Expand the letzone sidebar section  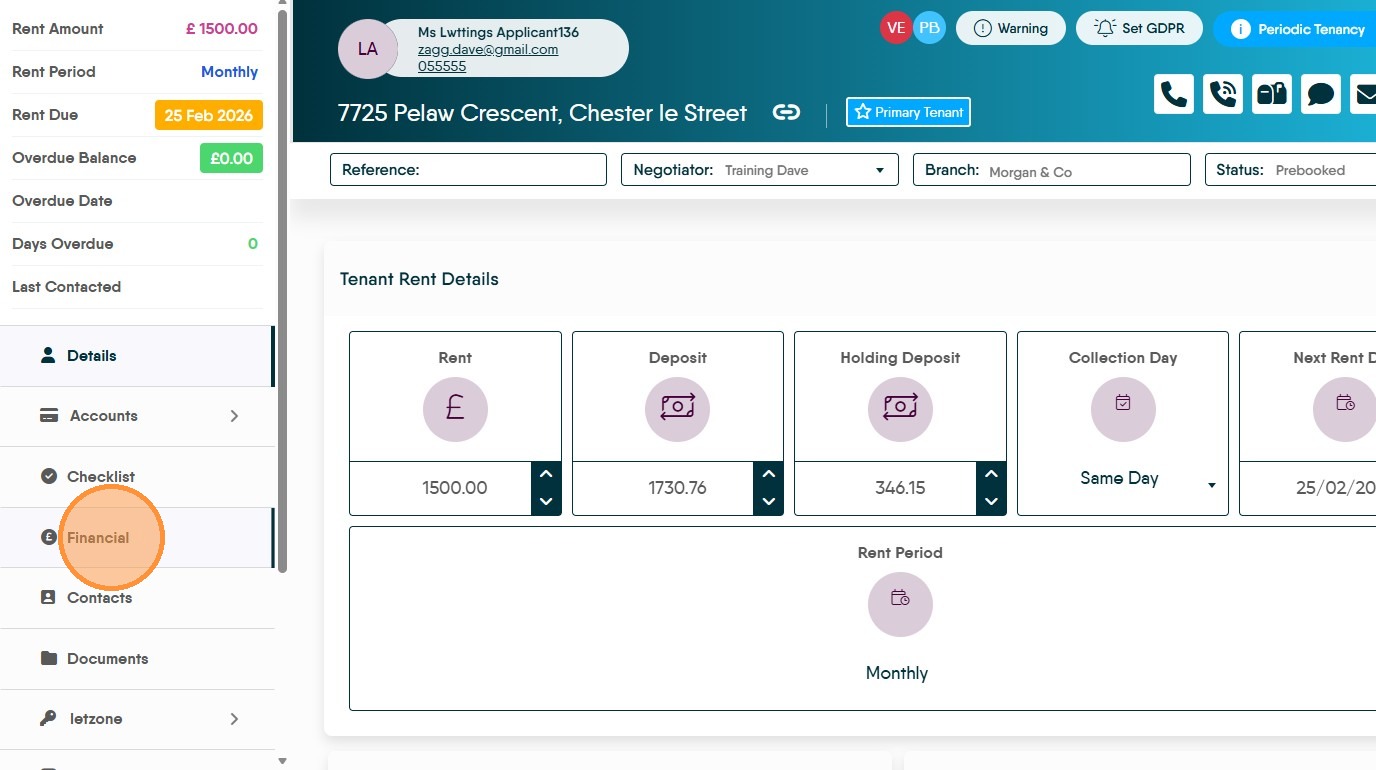click(x=137, y=719)
